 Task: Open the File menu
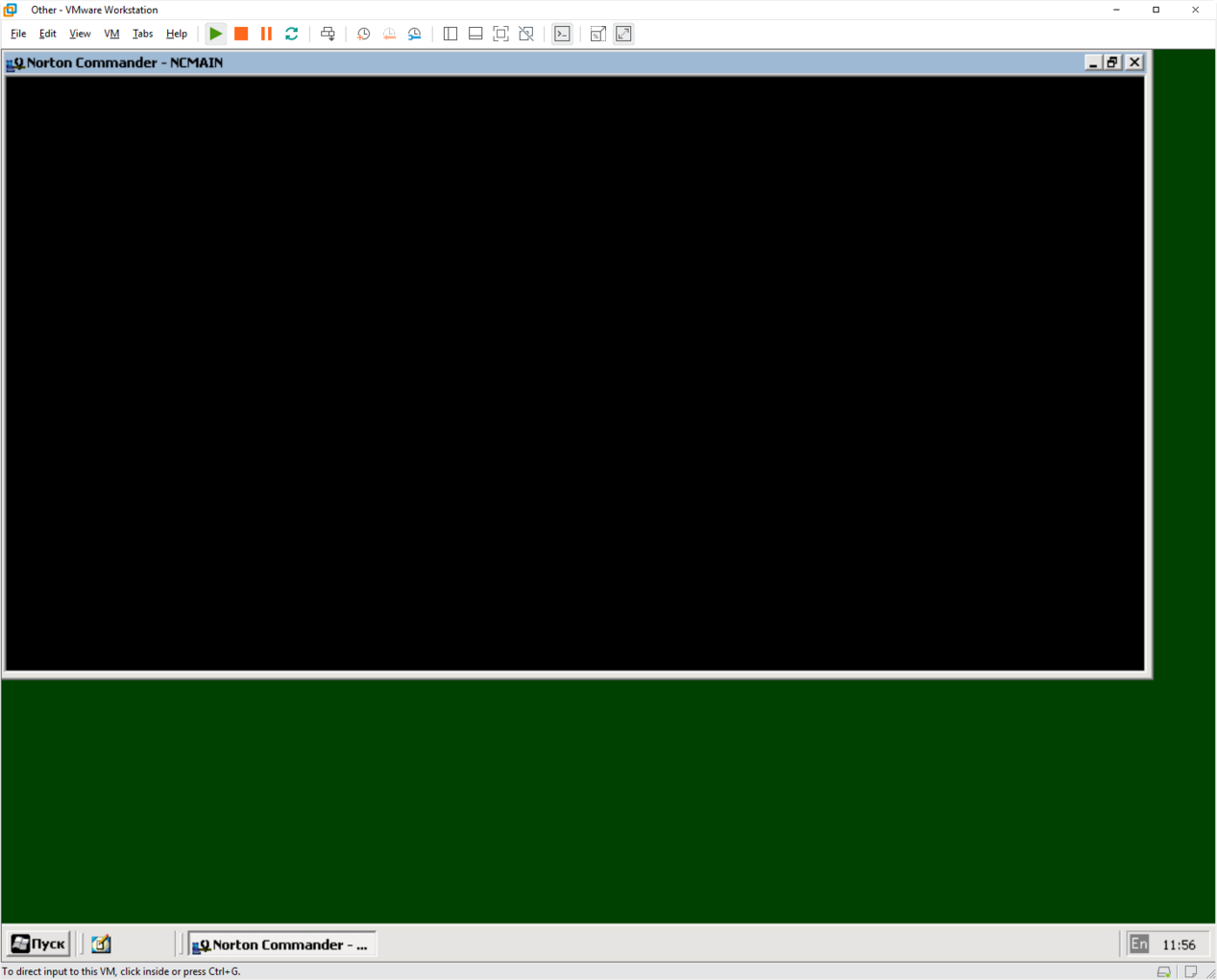[x=18, y=34]
